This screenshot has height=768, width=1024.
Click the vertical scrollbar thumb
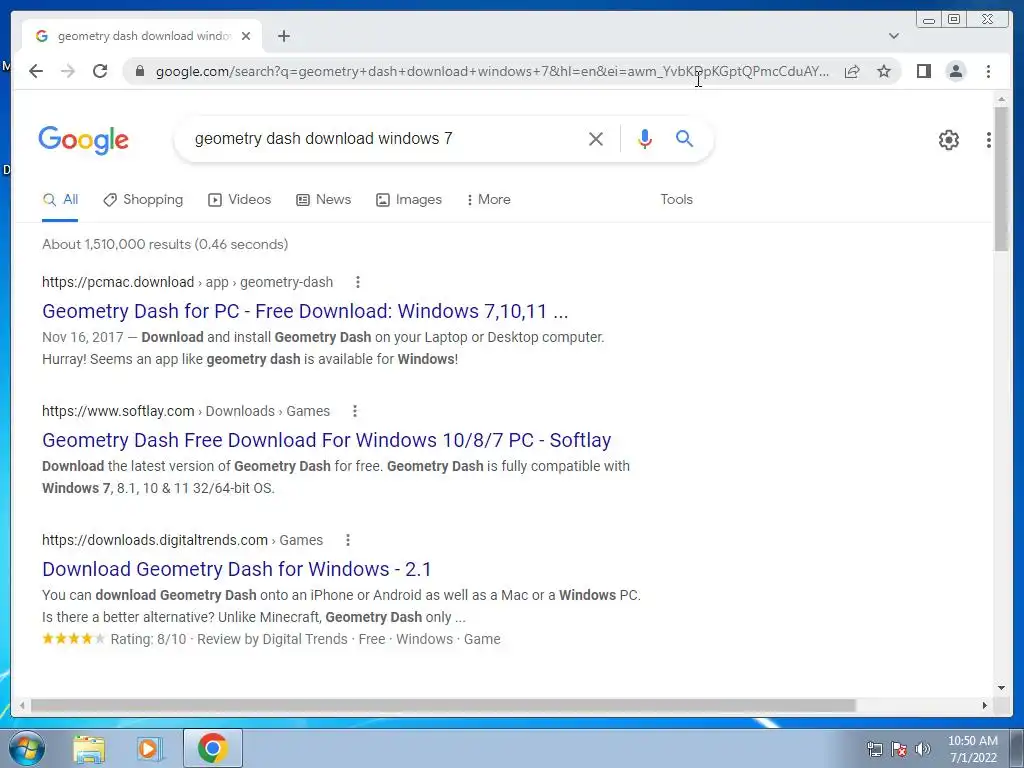click(1001, 178)
